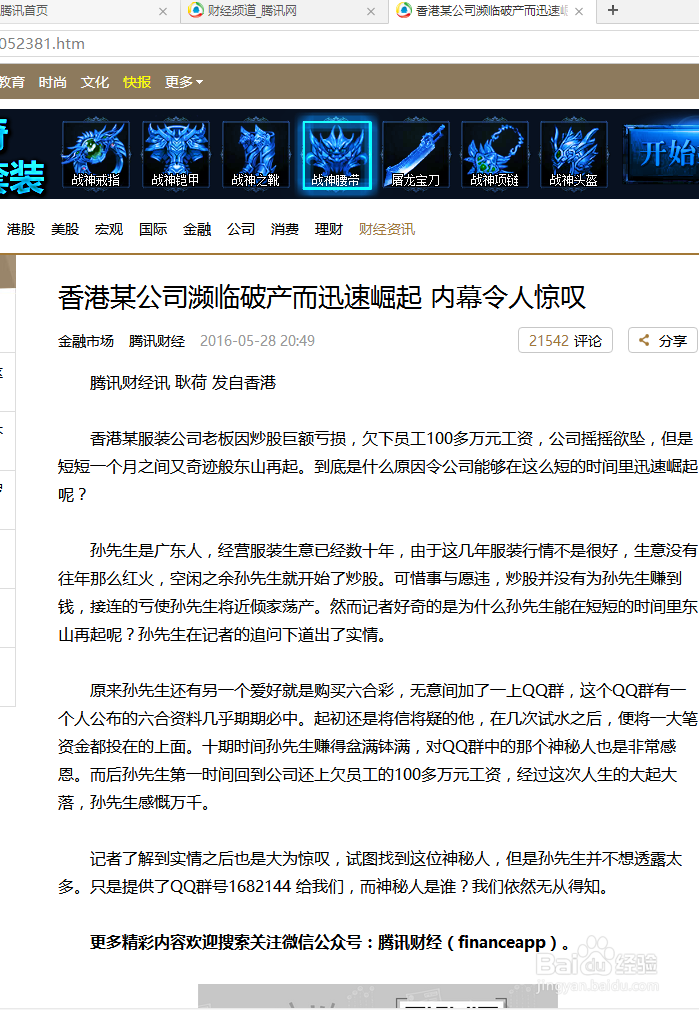699x1010 pixels.
Task: Switch to the 财经频道_腾讯网 browser tab
Action: coord(283,11)
